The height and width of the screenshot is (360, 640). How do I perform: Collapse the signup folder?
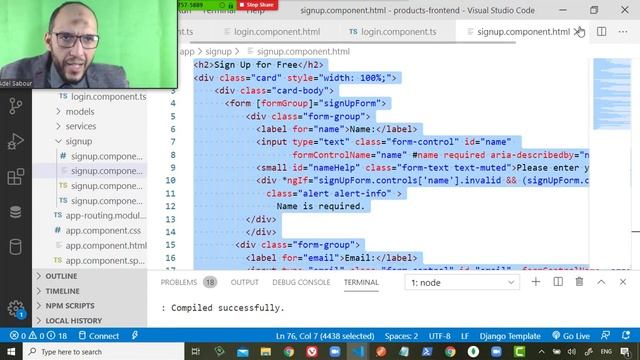pos(79,141)
